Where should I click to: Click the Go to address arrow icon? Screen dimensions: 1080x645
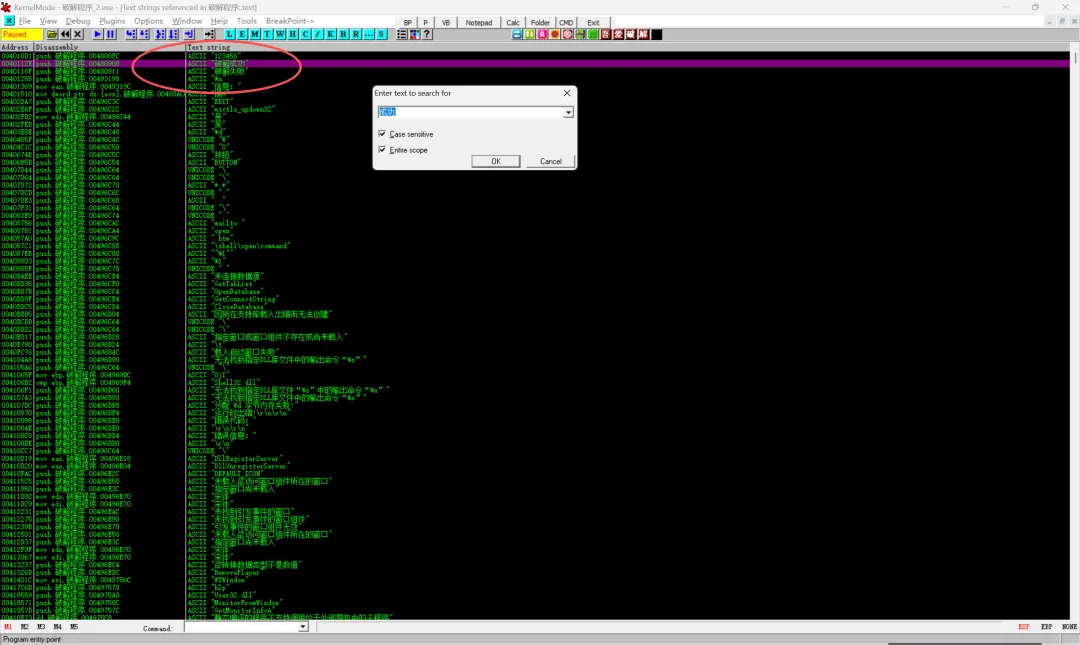pyautogui.click(x=209, y=34)
